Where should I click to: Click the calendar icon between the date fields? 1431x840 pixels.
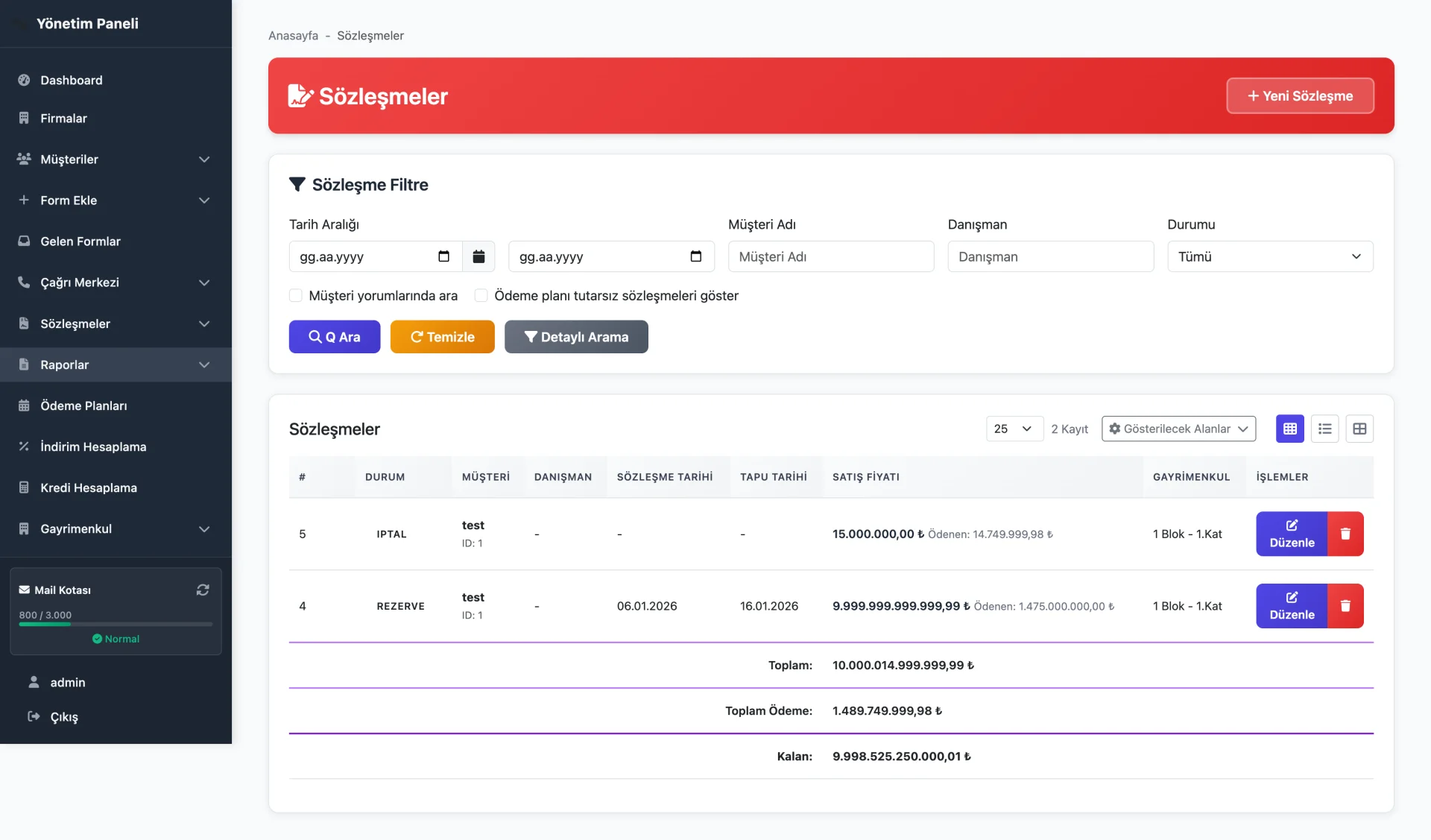pos(478,256)
